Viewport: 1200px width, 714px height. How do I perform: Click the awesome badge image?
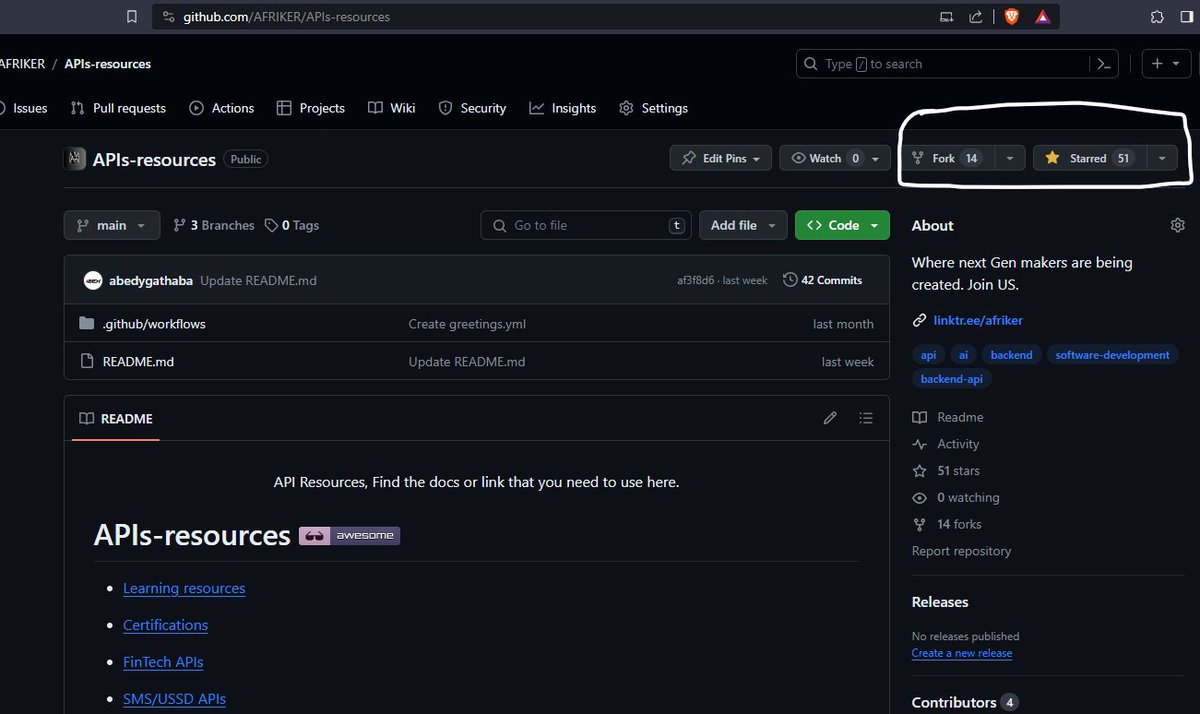(349, 536)
